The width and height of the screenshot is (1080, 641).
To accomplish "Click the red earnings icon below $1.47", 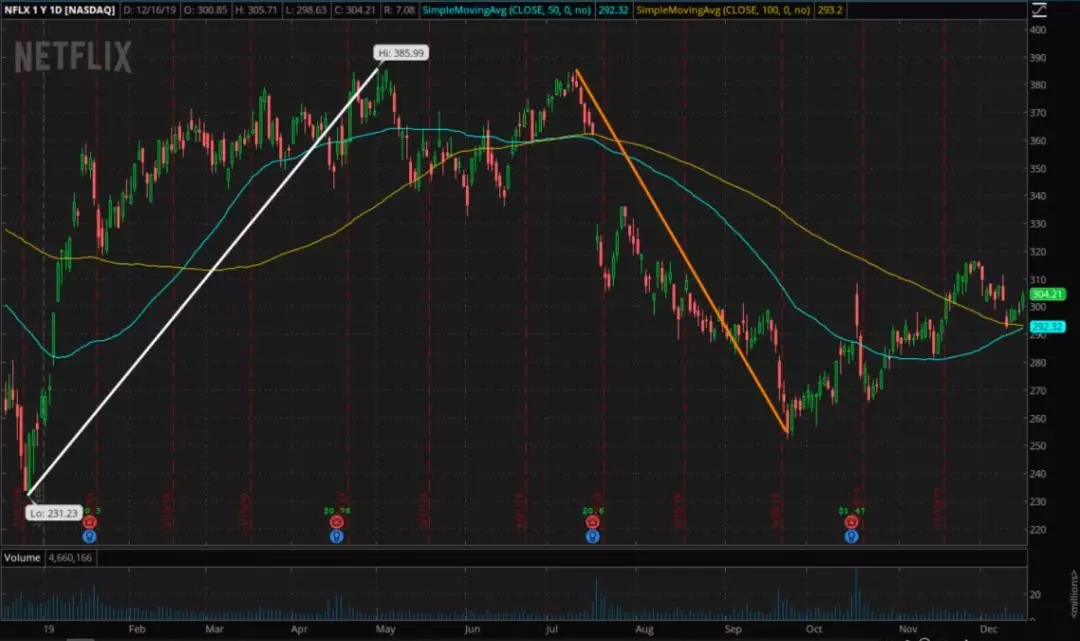I will pos(851,522).
